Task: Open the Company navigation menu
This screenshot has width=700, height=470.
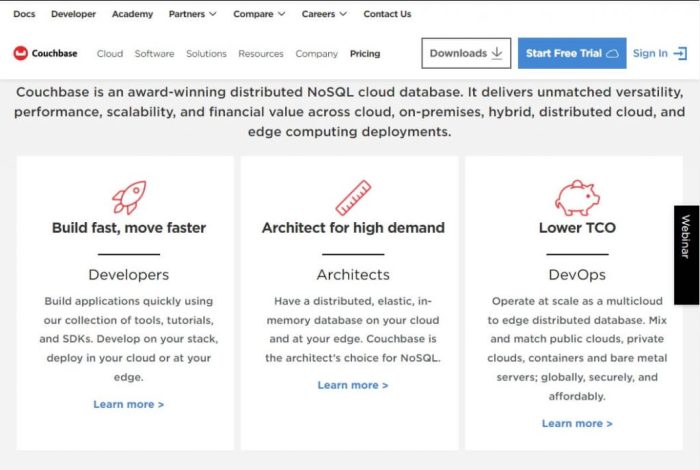Action: (x=317, y=54)
